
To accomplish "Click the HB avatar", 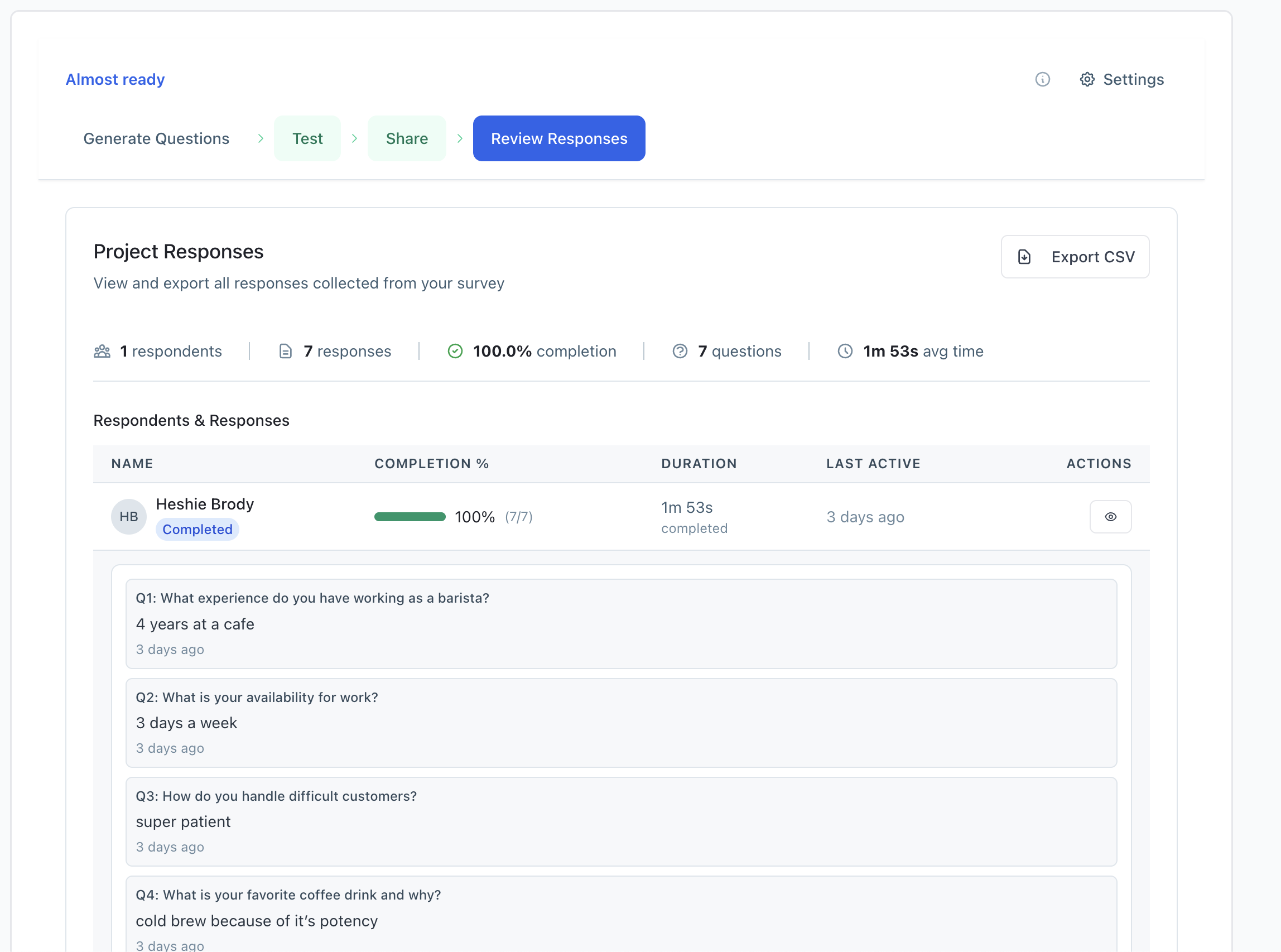I will click(128, 517).
